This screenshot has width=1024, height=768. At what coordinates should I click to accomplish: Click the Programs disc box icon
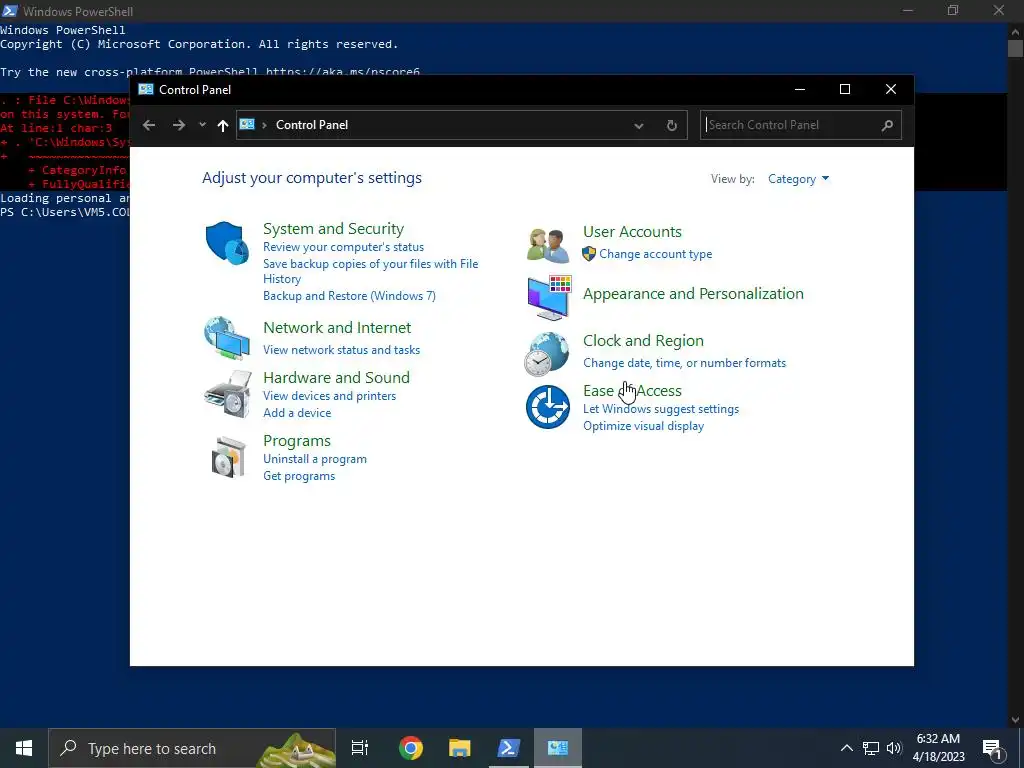click(229, 457)
